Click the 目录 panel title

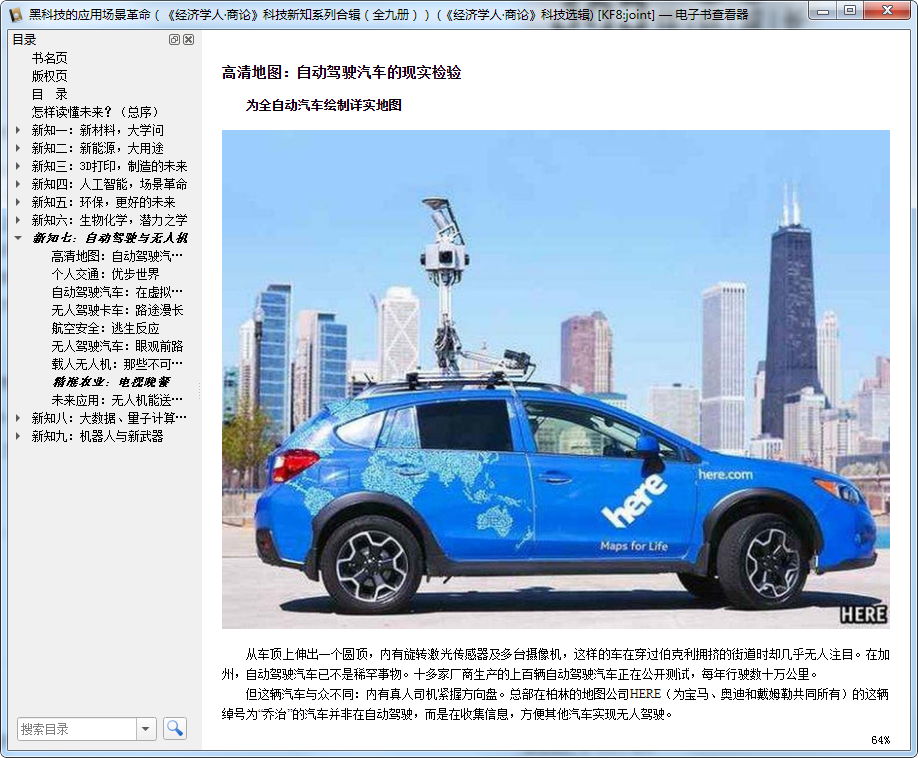pos(24,40)
